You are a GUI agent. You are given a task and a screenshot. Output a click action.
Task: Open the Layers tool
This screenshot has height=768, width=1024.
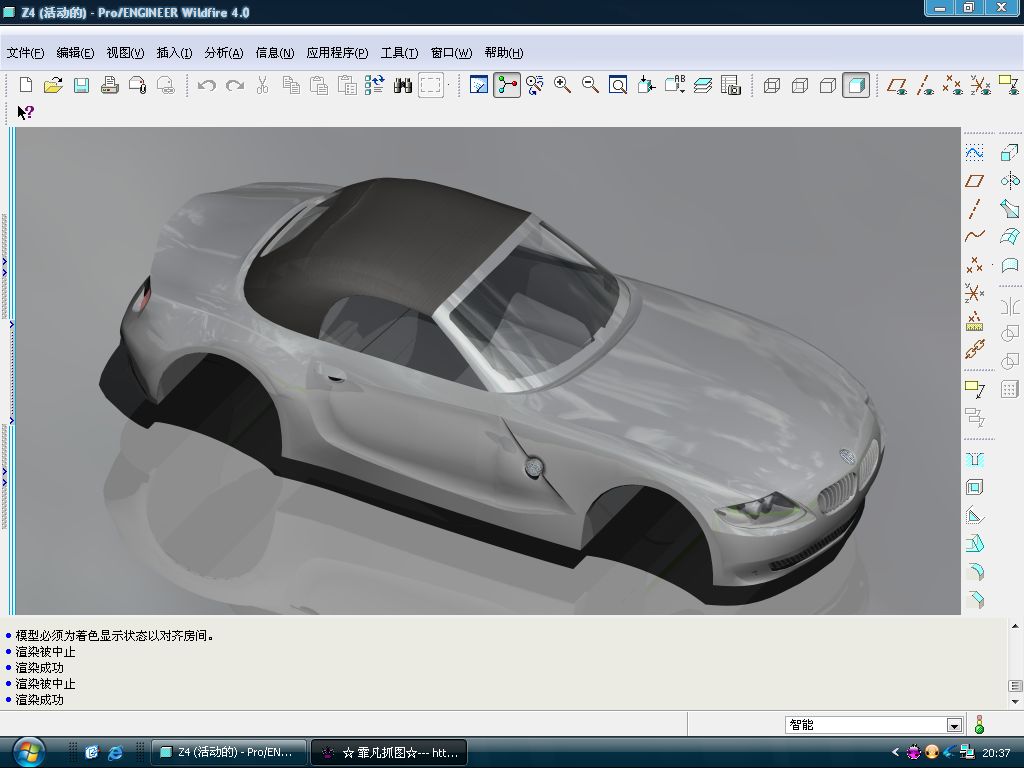click(x=703, y=85)
